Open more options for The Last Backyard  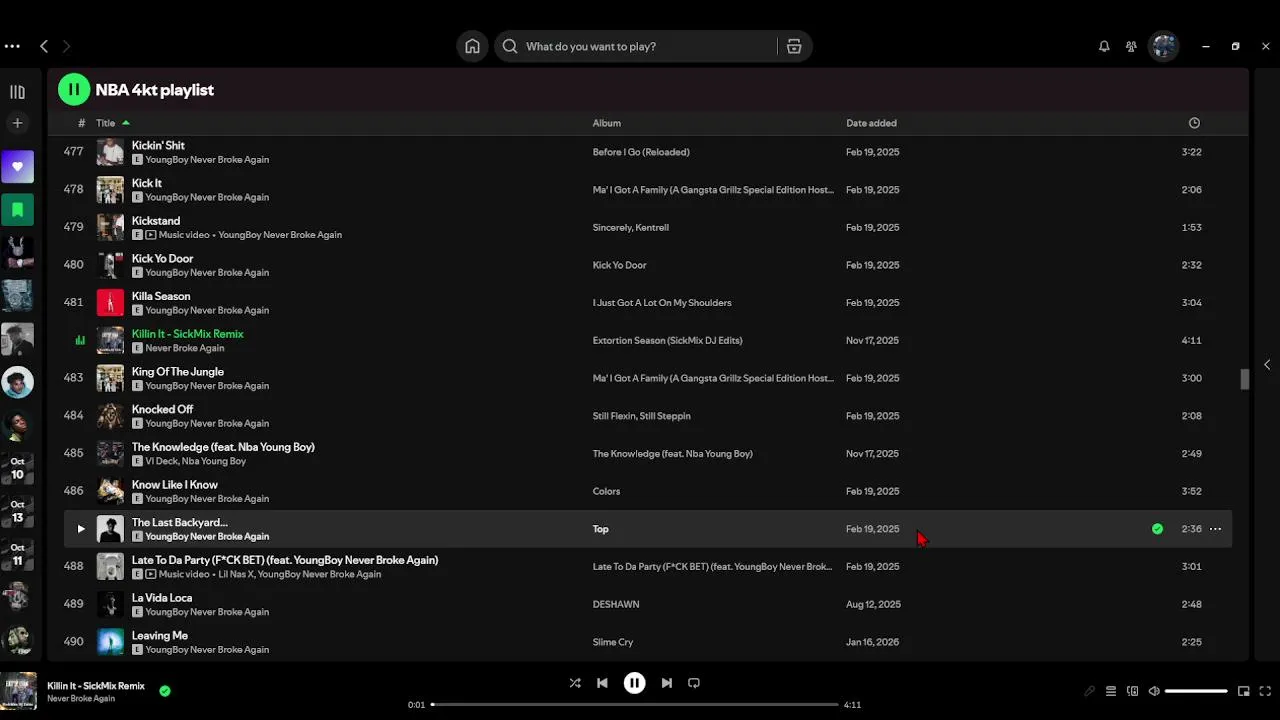tap(1216, 529)
